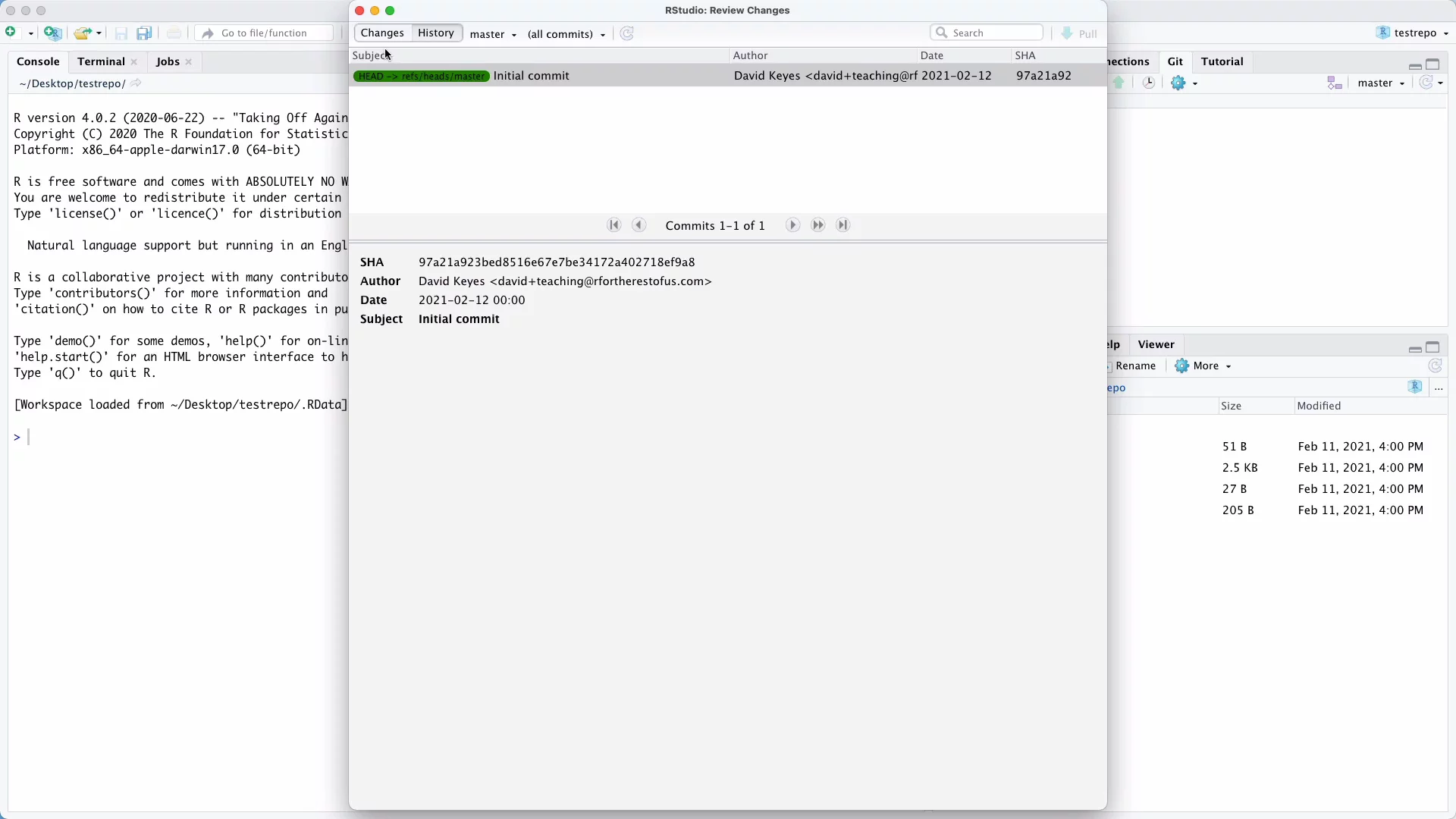Open the Git gear settings dropdown
Viewport: 1456px width, 819px height.
[1185, 83]
